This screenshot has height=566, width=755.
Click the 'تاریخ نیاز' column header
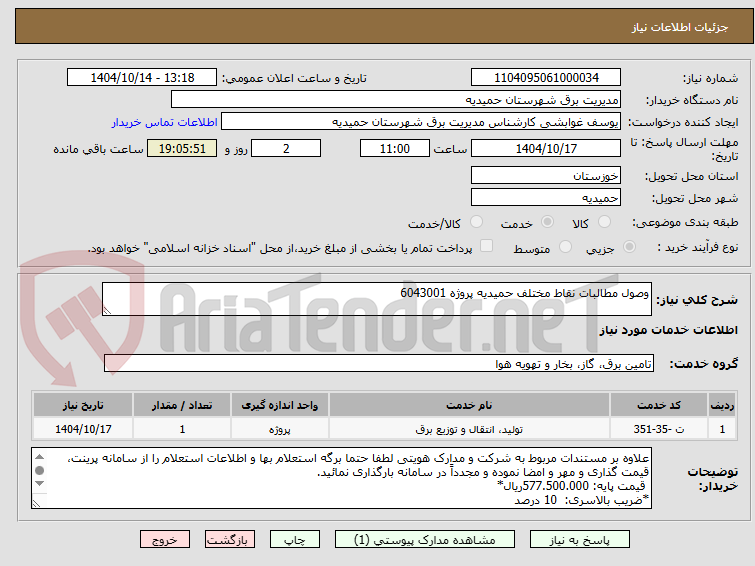(x=83, y=405)
